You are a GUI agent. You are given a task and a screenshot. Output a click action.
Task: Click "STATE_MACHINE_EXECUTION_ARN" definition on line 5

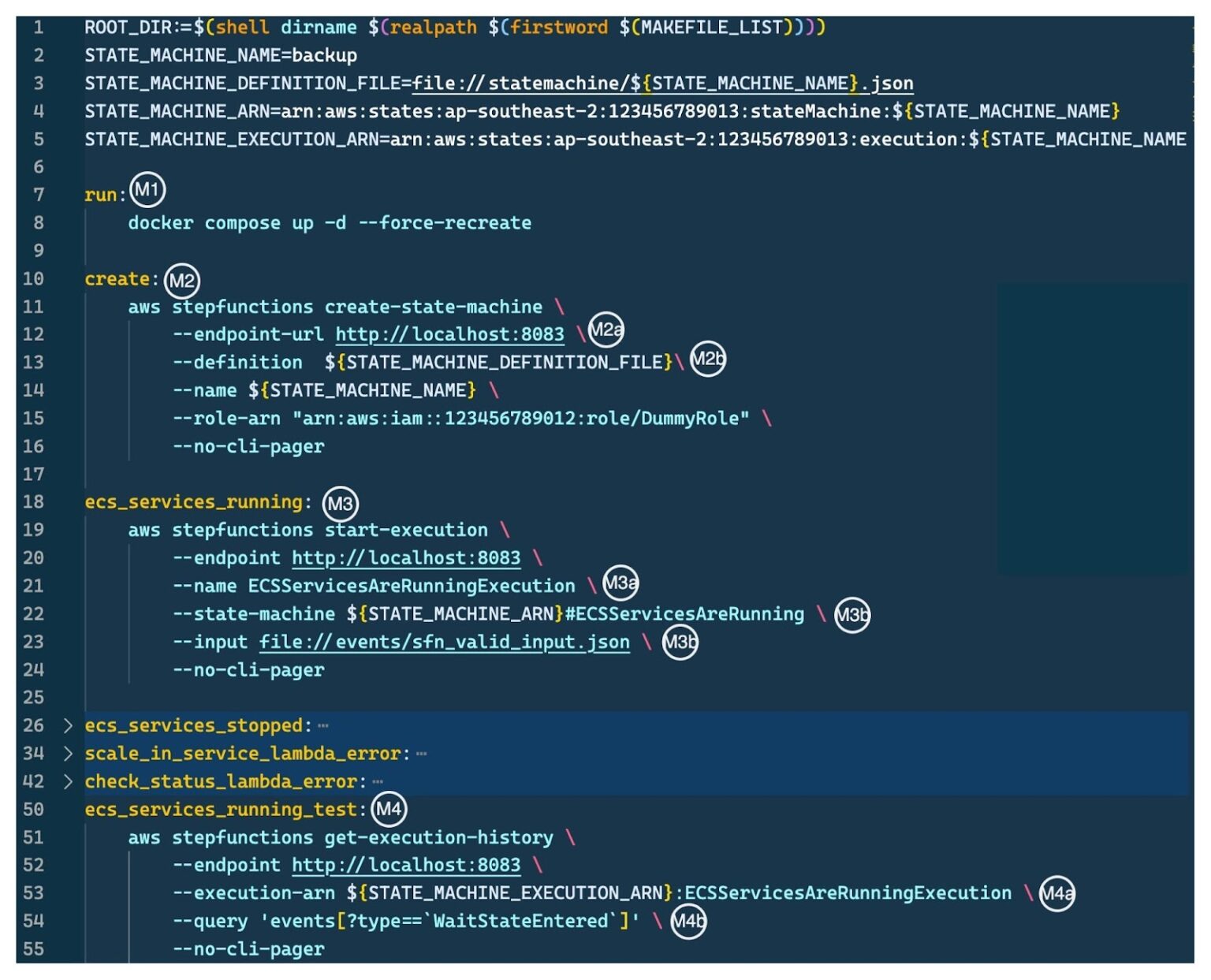(x=231, y=140)
